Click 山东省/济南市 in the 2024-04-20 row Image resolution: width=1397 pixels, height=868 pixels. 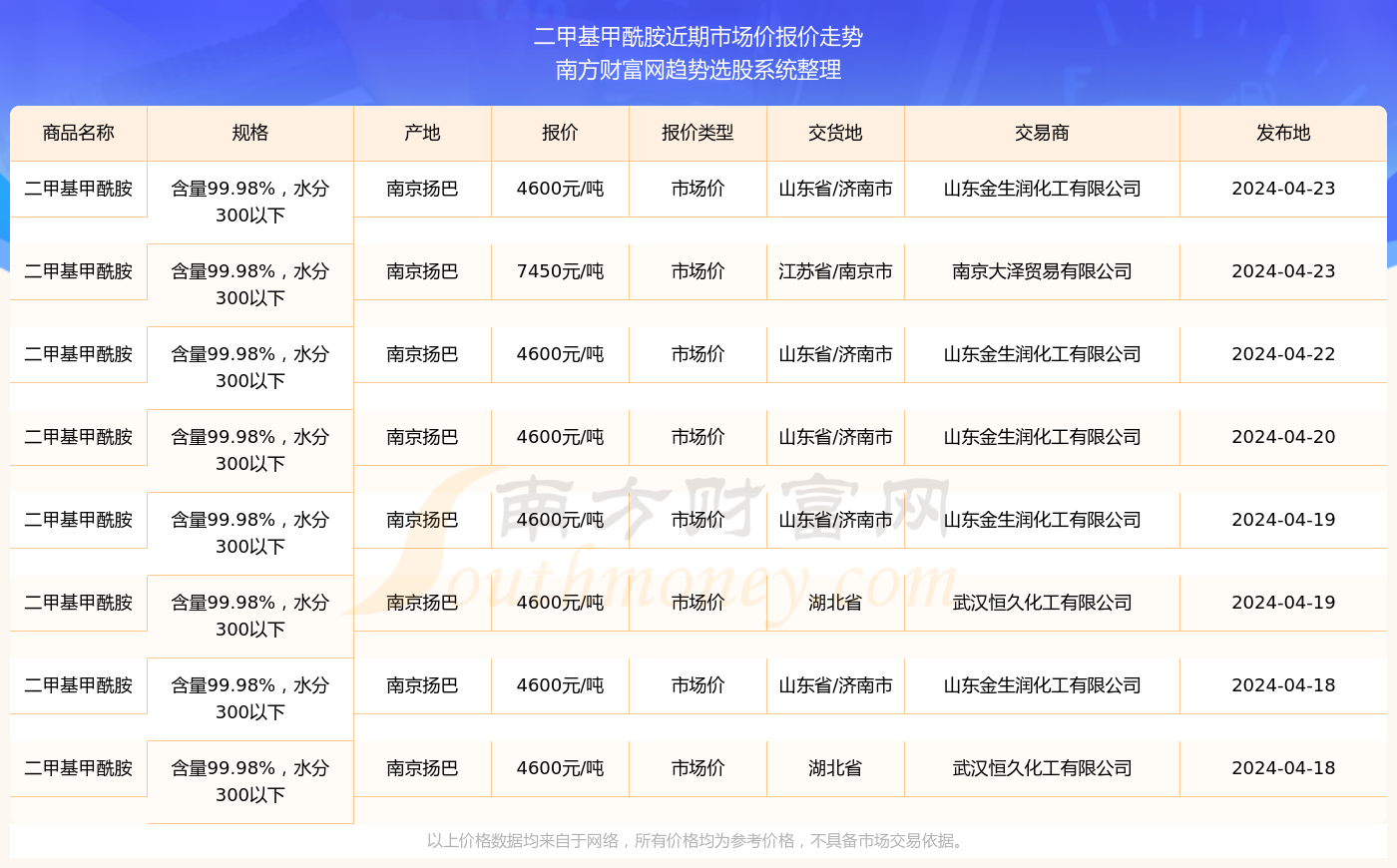(x=835, y=437)
